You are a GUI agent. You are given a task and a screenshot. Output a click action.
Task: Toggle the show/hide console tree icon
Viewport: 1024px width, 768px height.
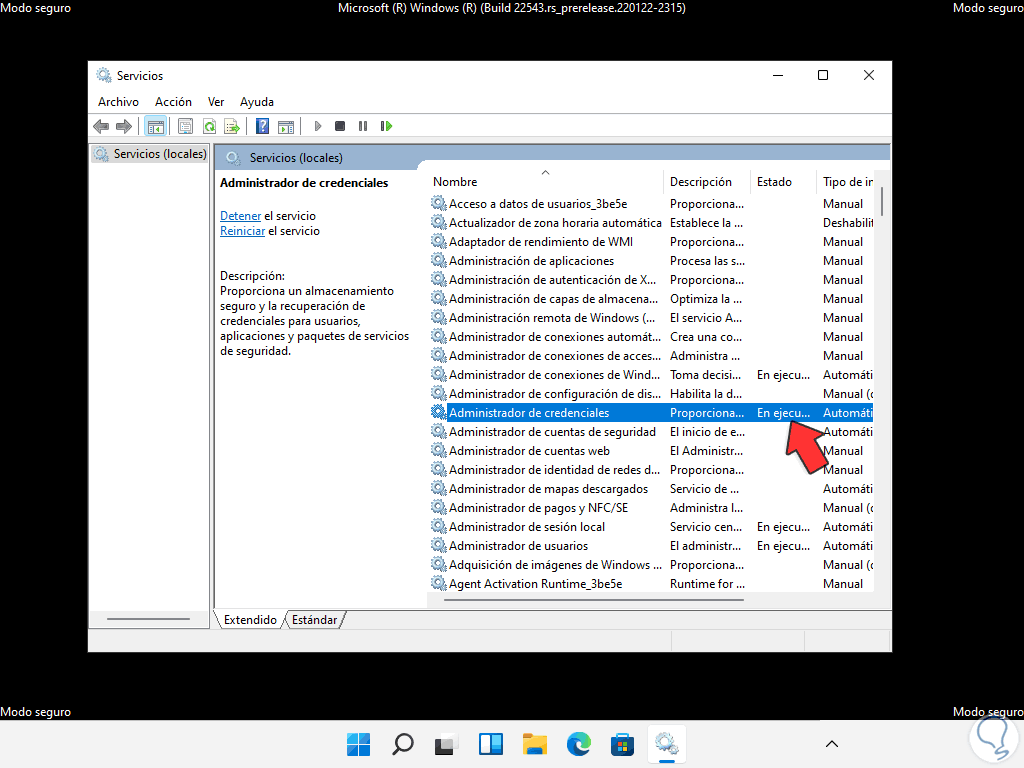tap(155, 126)
